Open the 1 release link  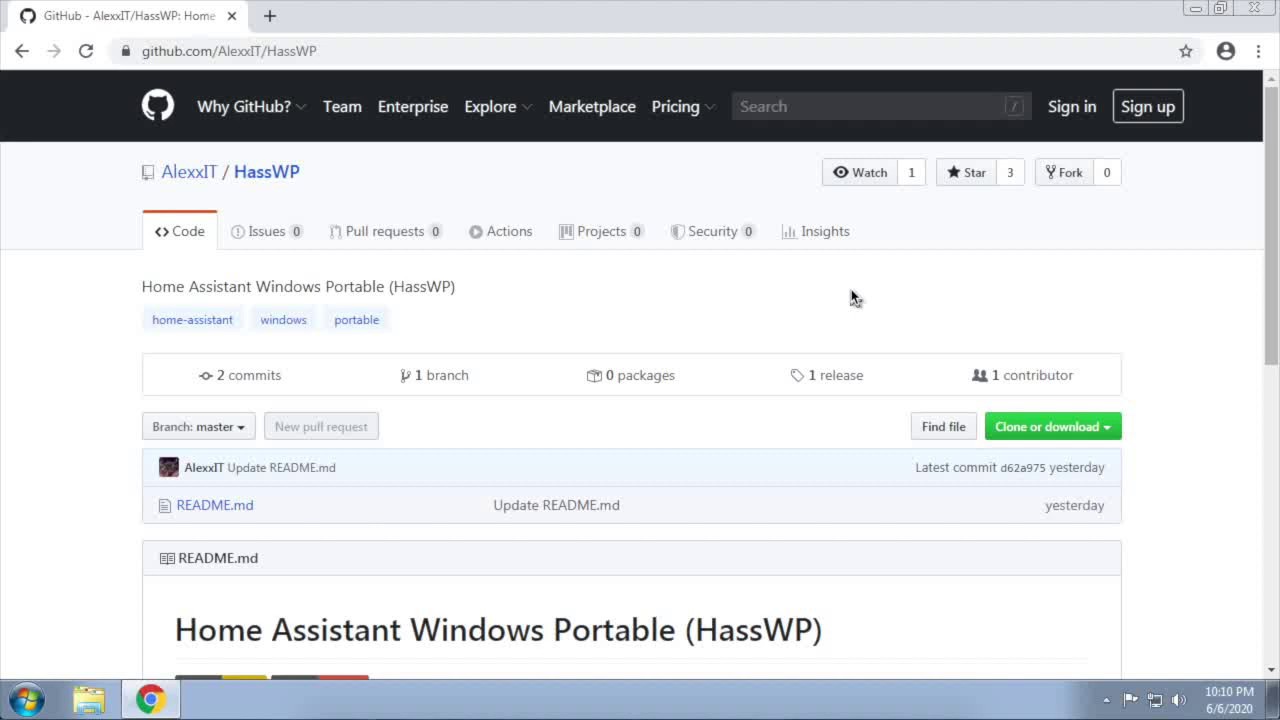[x=827, y=375]
